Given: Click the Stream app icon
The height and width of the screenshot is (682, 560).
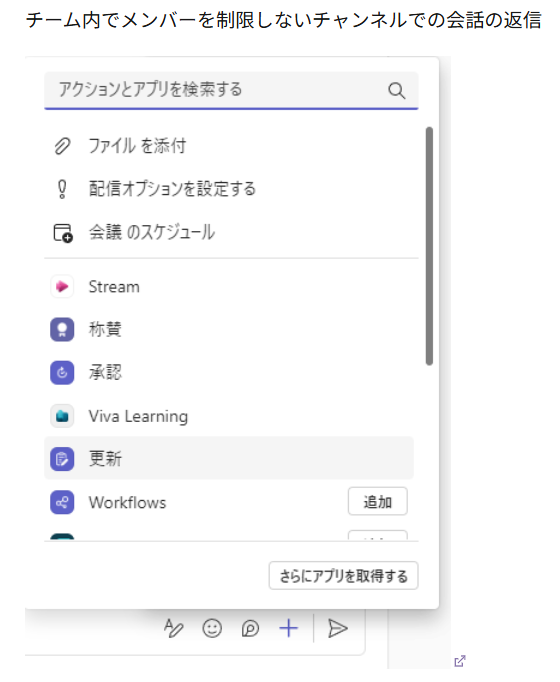Looking at the screenshot, I should coord(62,287).
